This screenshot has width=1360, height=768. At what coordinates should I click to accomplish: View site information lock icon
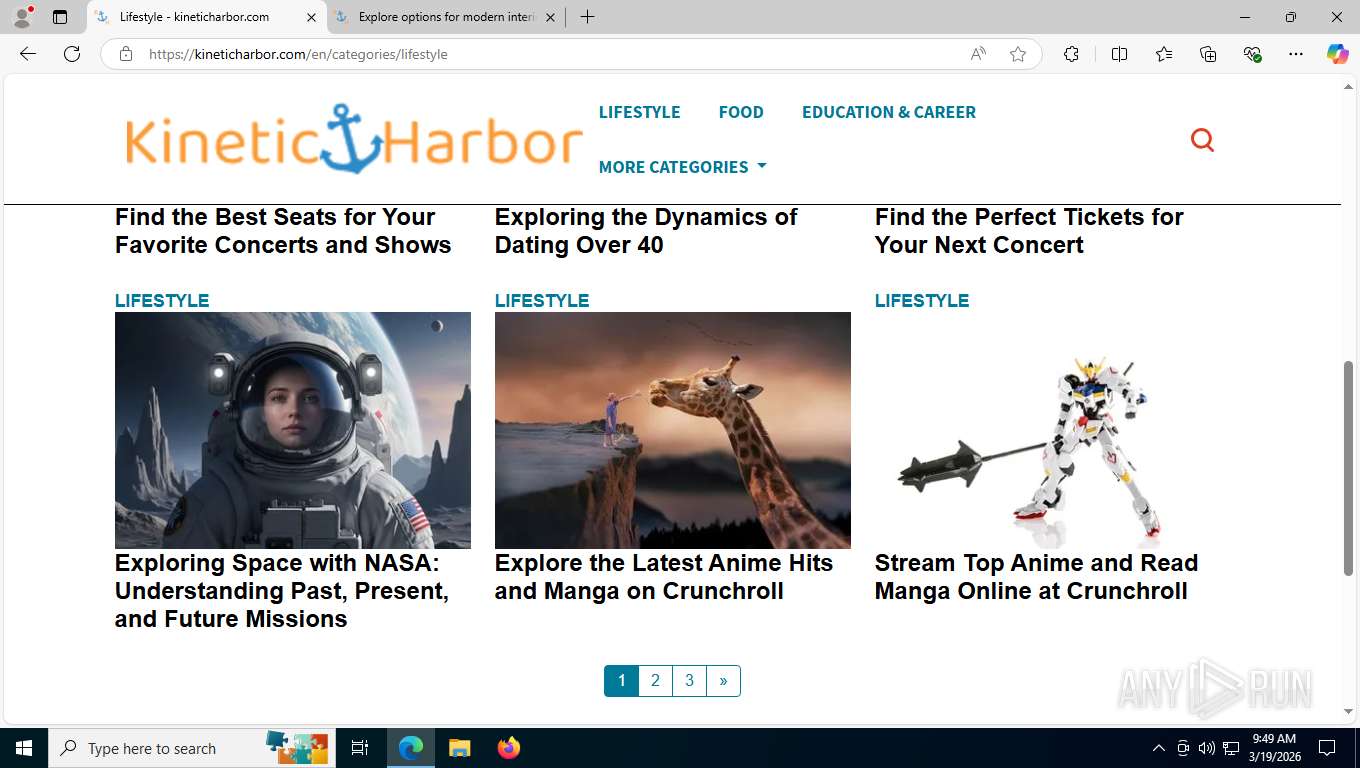(126, 54)
